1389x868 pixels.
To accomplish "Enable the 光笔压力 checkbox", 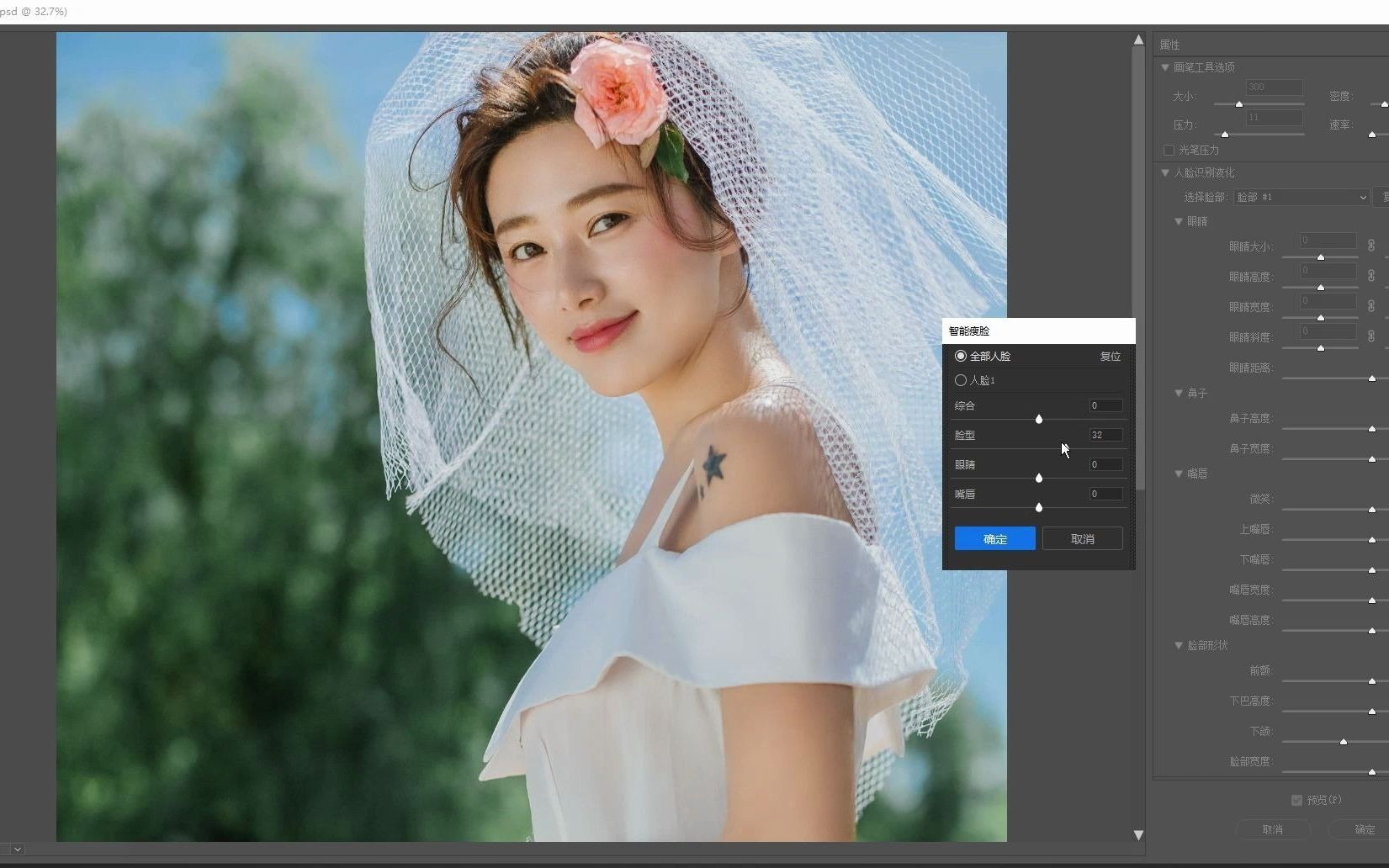I will click(1169, 150).
